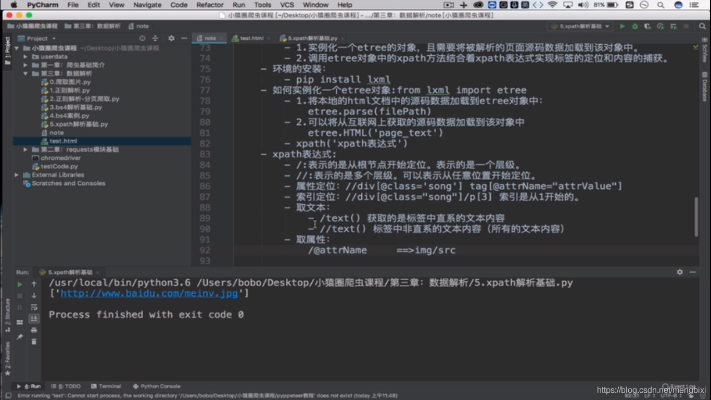Screen dimensions: 711x400
Task: Toggle the Structure tool window side tab
Action: 7,315
